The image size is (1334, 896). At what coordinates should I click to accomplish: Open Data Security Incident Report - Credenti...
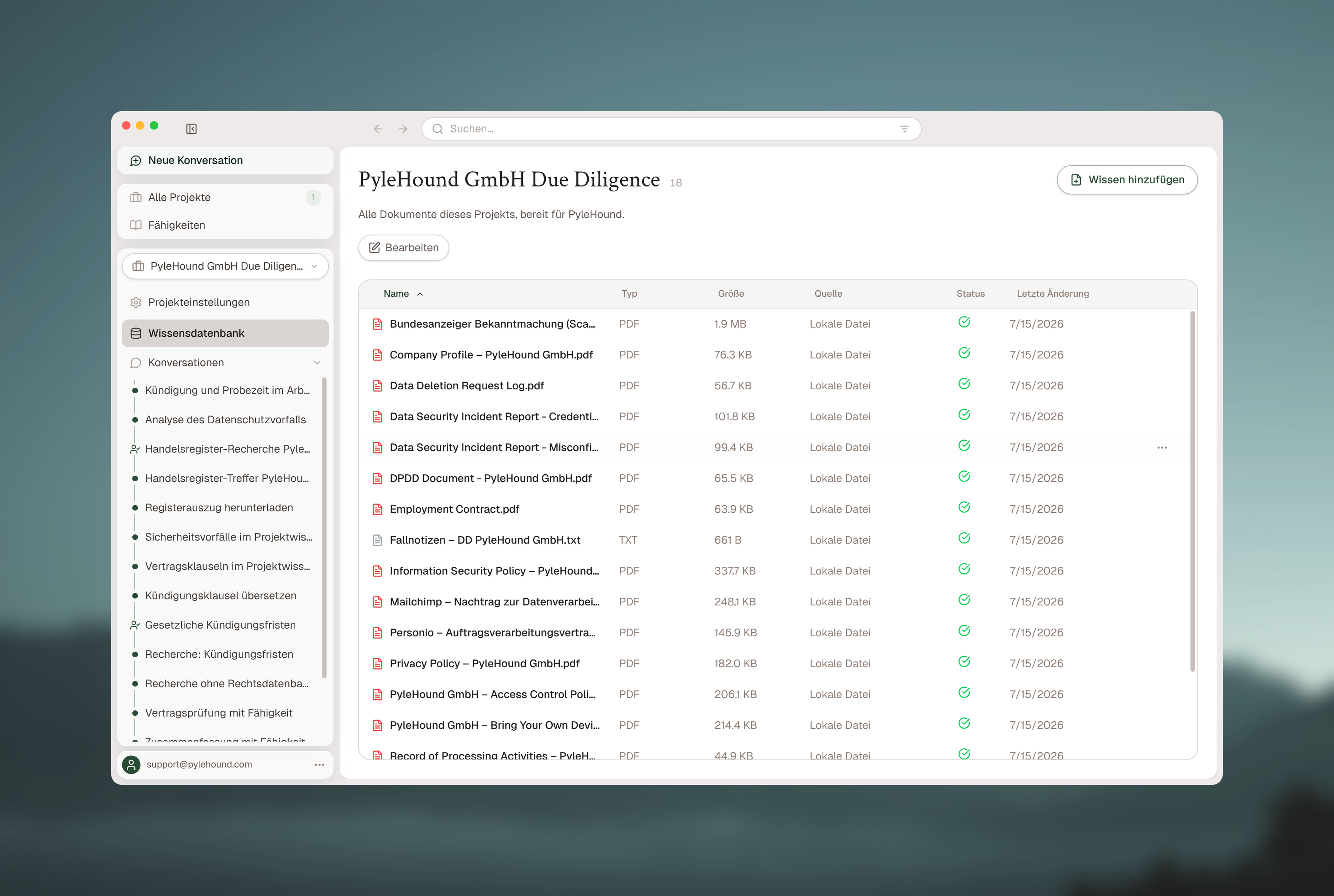(x=494, y=417)
